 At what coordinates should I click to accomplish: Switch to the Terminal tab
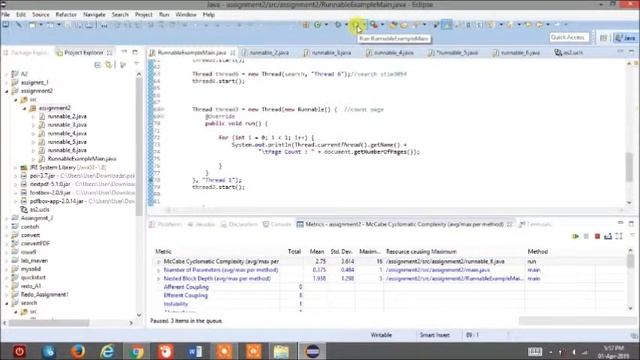point(536,224)
